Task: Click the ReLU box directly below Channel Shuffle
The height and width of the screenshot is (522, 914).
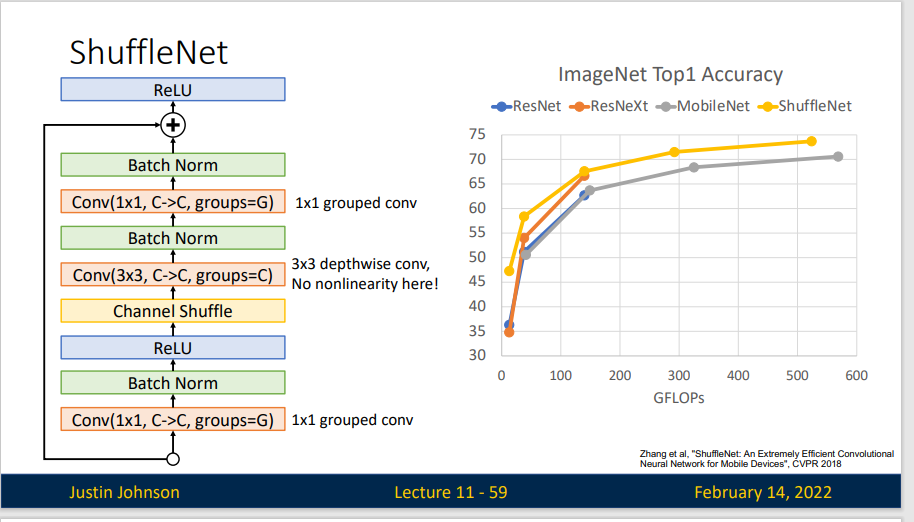Action: click(173, 347)
